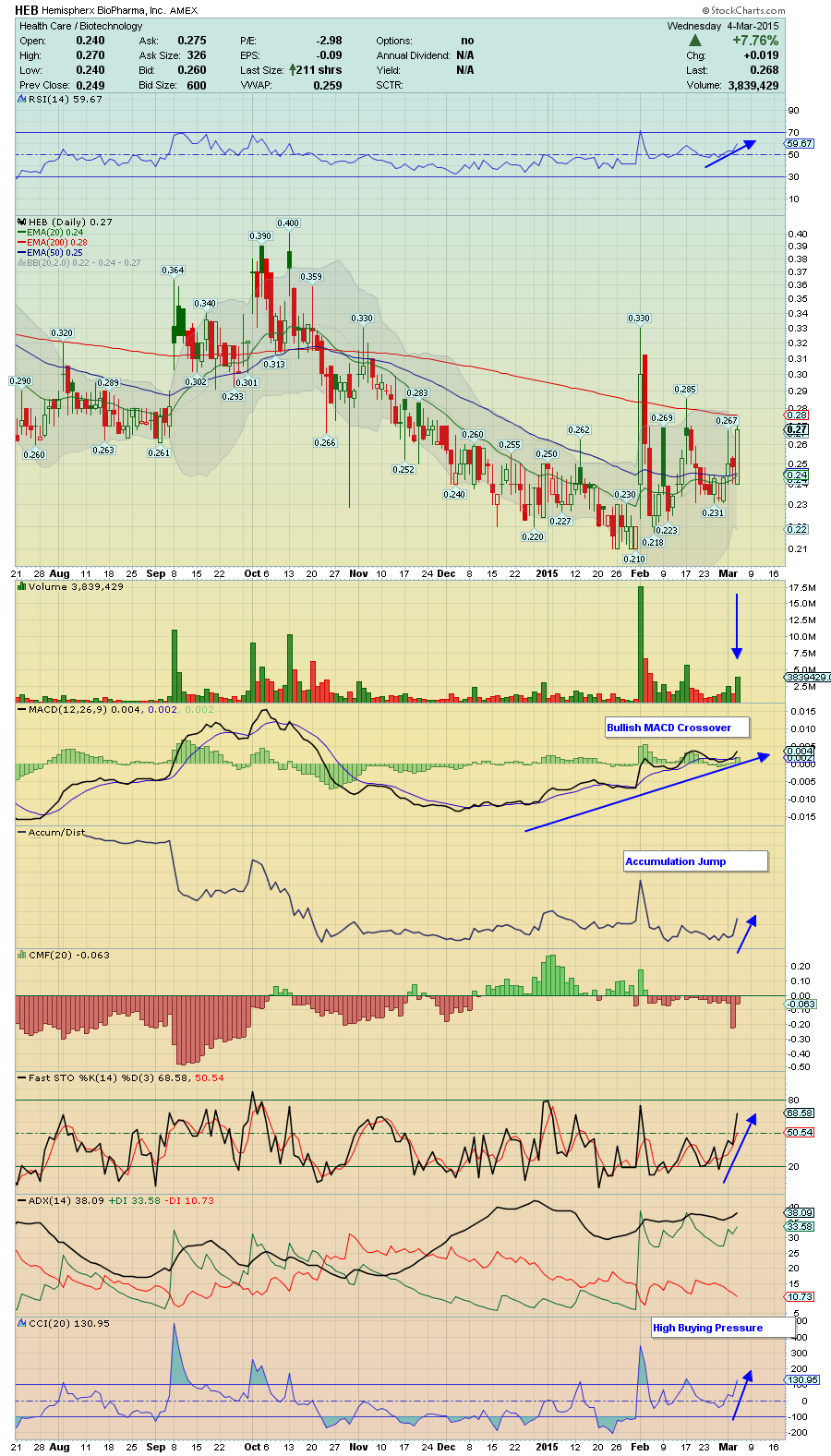The width and height of the screenshot is (831, 1456).
Task: Click the 0.364 price label
Action: click(x=173, y=271)
